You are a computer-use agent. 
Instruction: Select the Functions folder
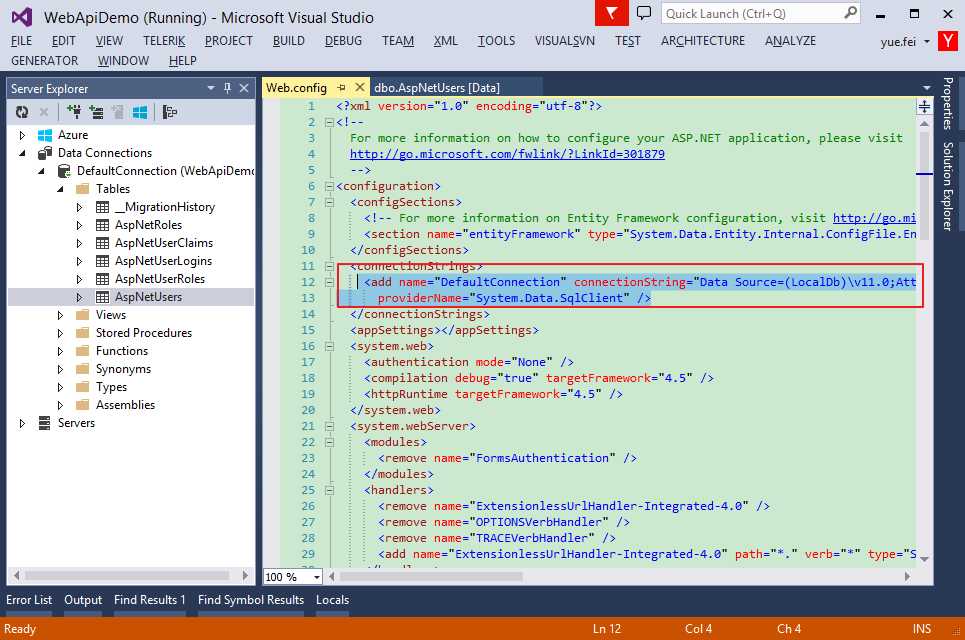click(122, 351)
